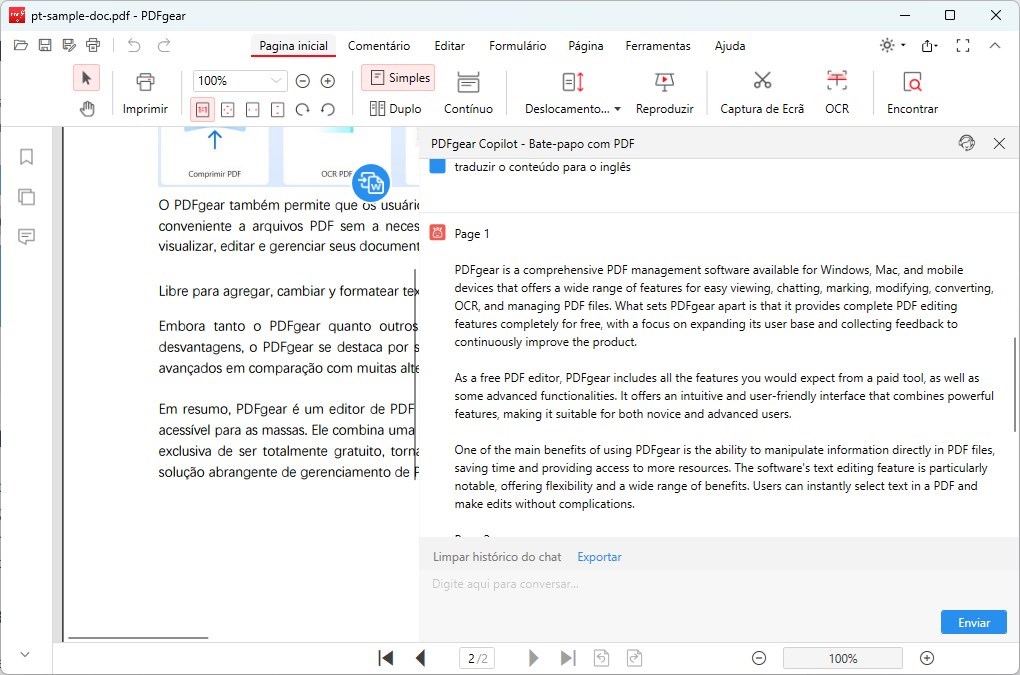Activate Captura de Ecrã screenshot tool
Viewport: 1020px width, 675px height.
pos(761,90)
